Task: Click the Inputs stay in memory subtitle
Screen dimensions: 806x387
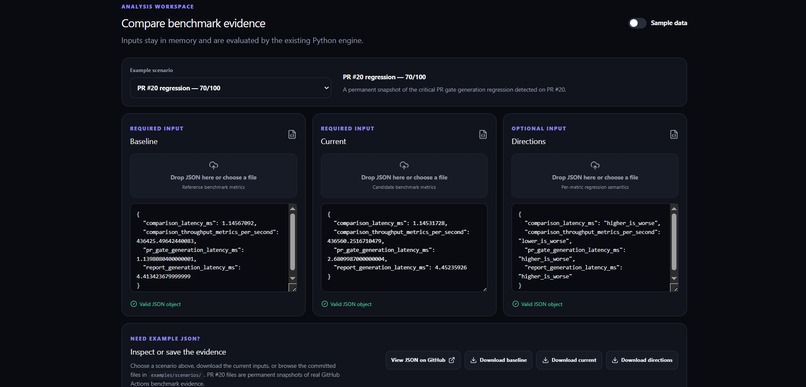Action: (x=242, y=41)
